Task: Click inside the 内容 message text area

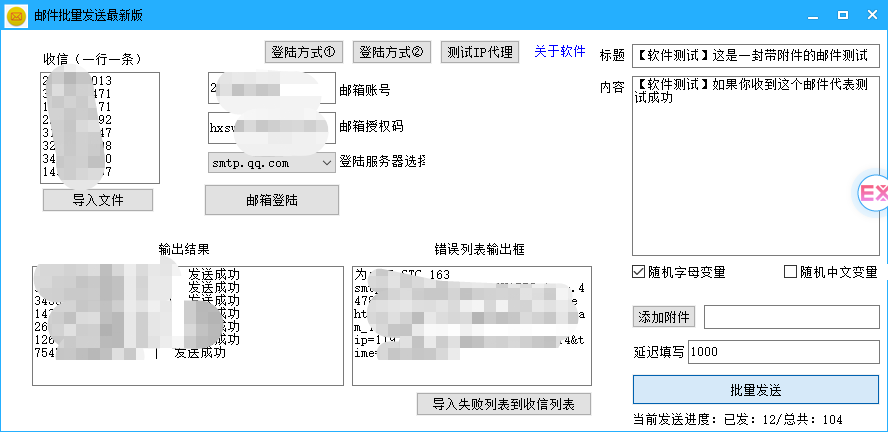Action: [755, 170]
